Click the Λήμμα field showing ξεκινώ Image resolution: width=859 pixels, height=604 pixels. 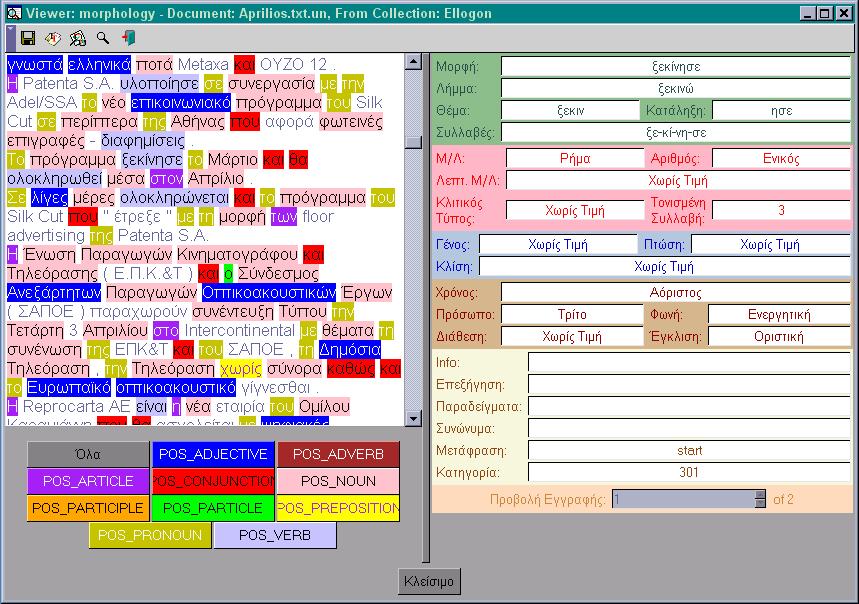tap(675, 89)
